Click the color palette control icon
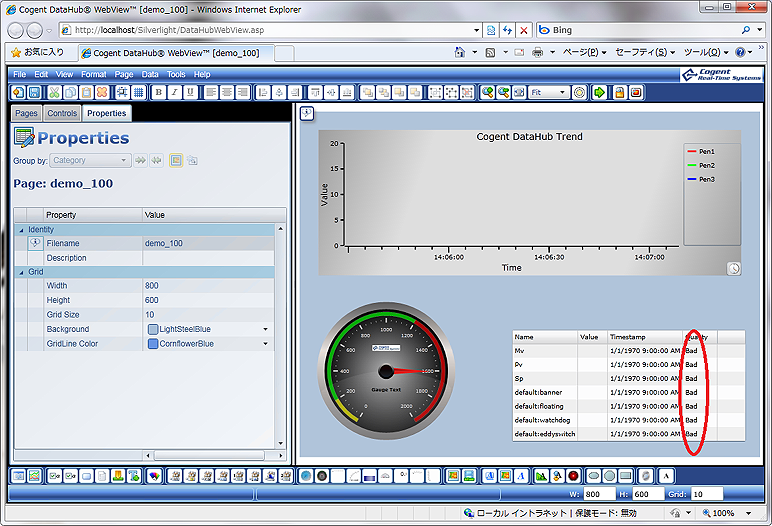Image resolution: width=772 pixels, height=526 pixels. [x=155, y=476]
